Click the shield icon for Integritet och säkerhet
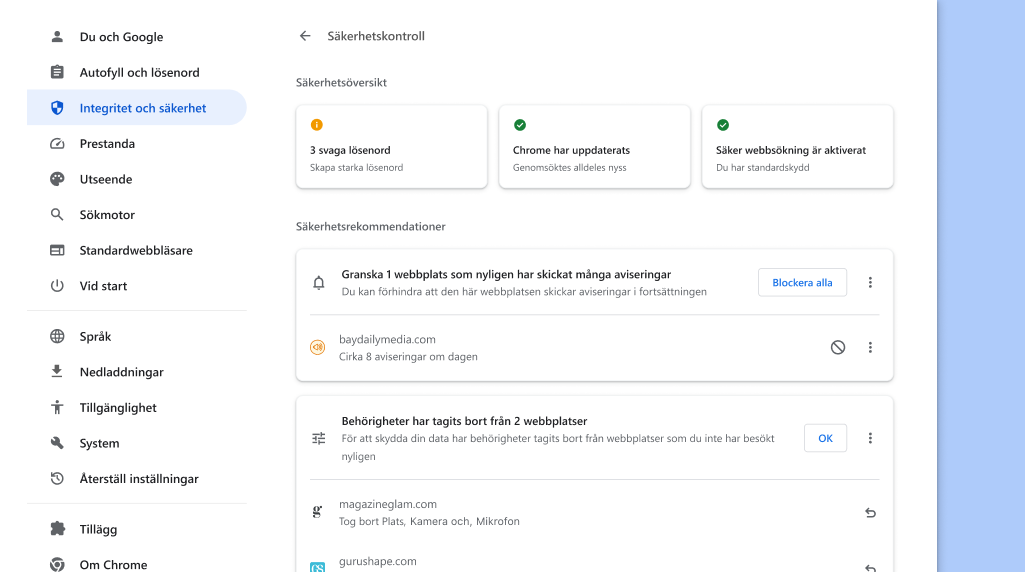This screenshot has width=1025, height=572. (x=58, y=108)
